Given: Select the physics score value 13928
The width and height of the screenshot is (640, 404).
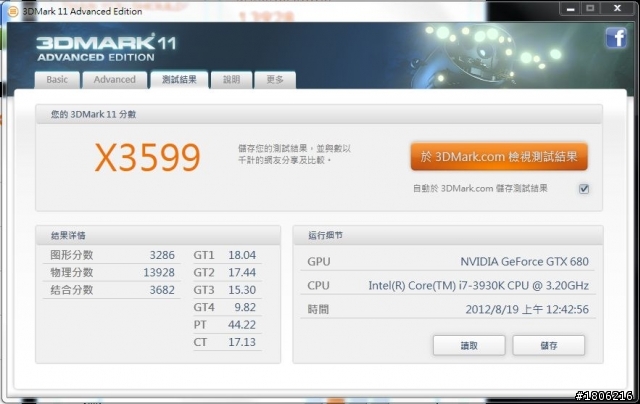Looking at the screenshot, I should click(159, 272).
